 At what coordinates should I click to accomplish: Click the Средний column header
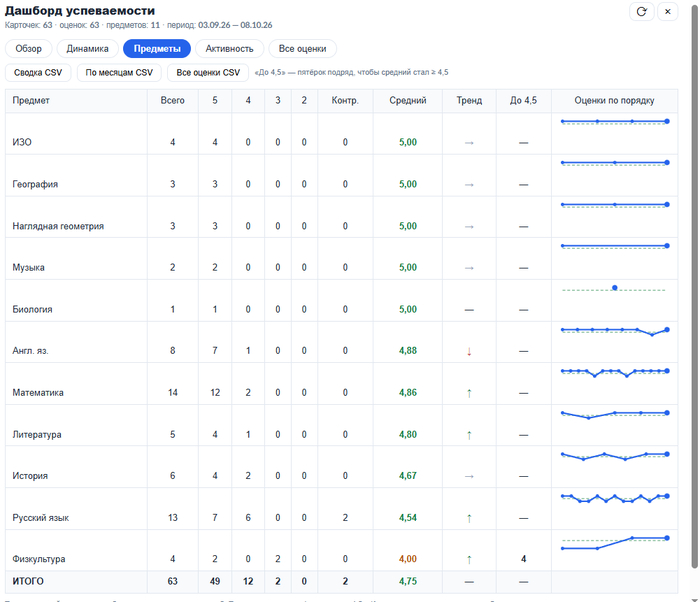click(408, 100)
